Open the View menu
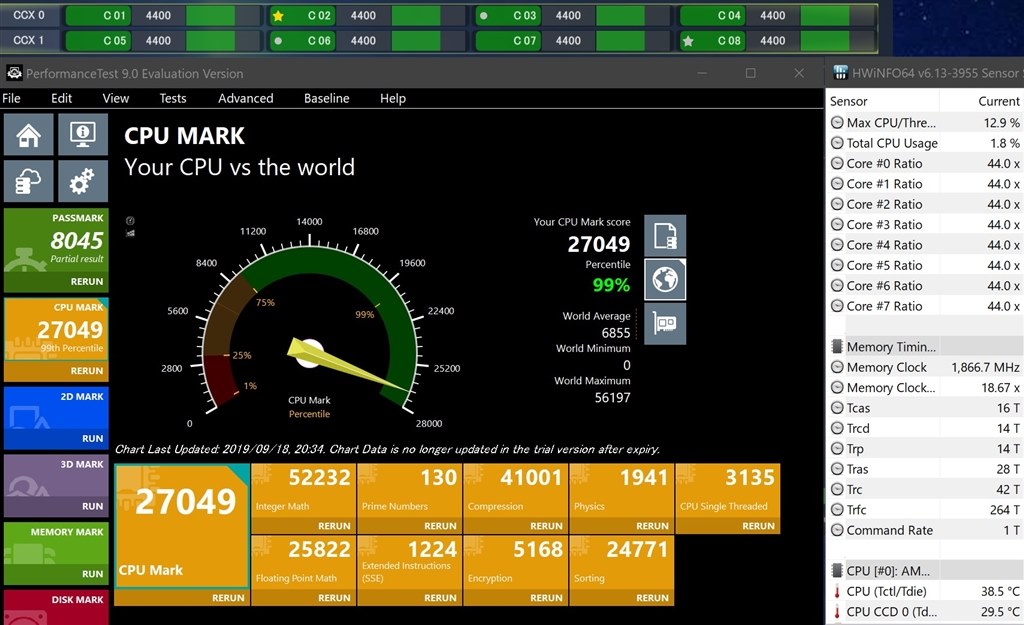 pyautogui.click(x=116, y=98)
